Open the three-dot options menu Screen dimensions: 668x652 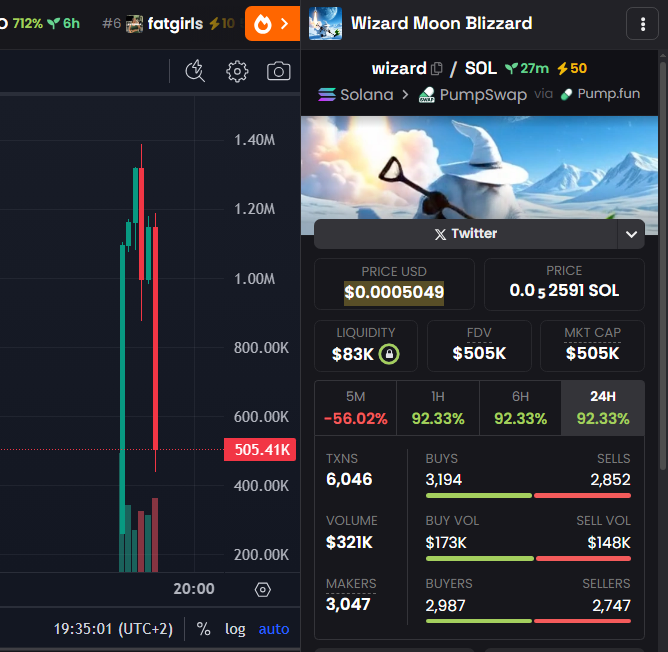[x=642, y=24]
